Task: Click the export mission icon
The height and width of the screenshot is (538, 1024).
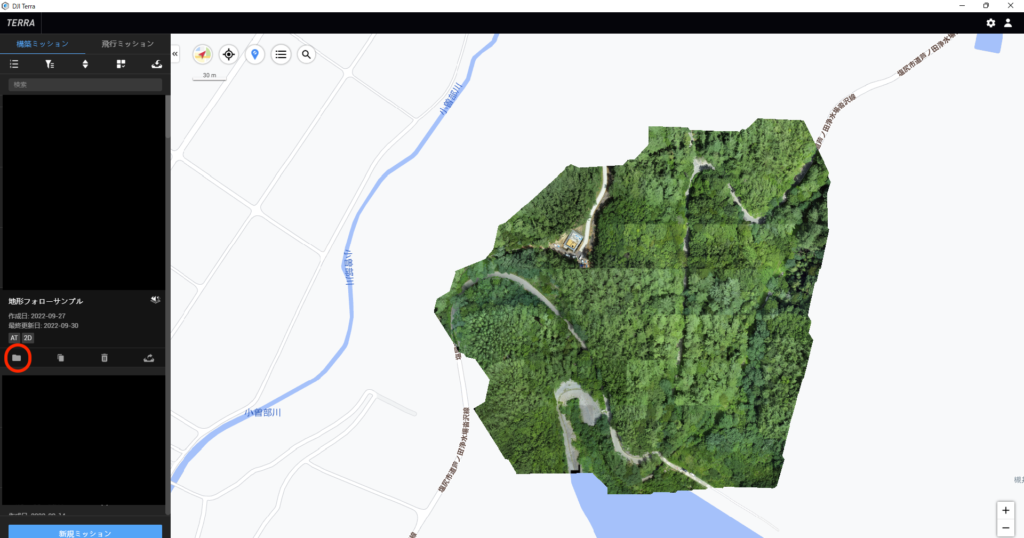Action: click(x=149, y=357)
